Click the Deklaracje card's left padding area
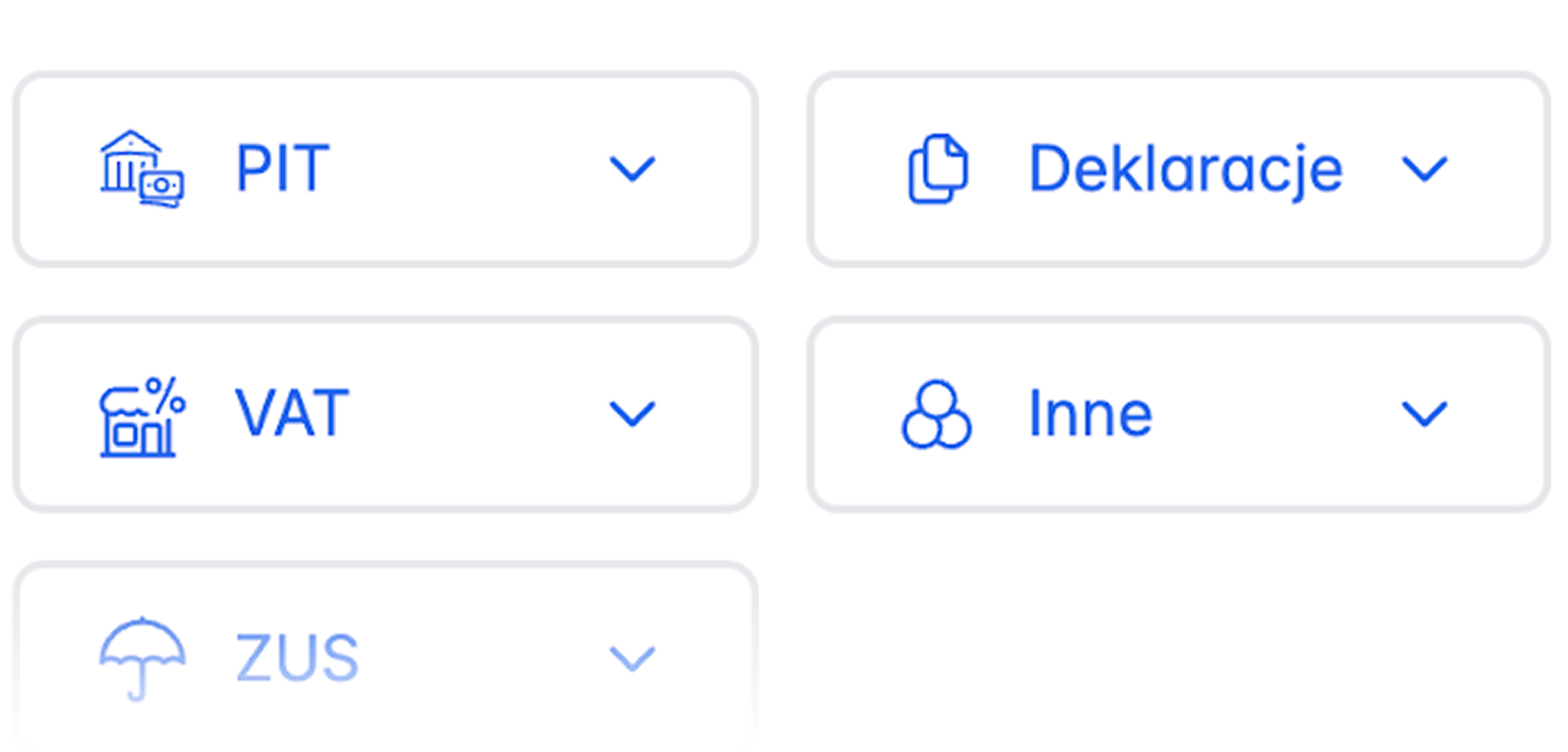 (x=857, y=169)
